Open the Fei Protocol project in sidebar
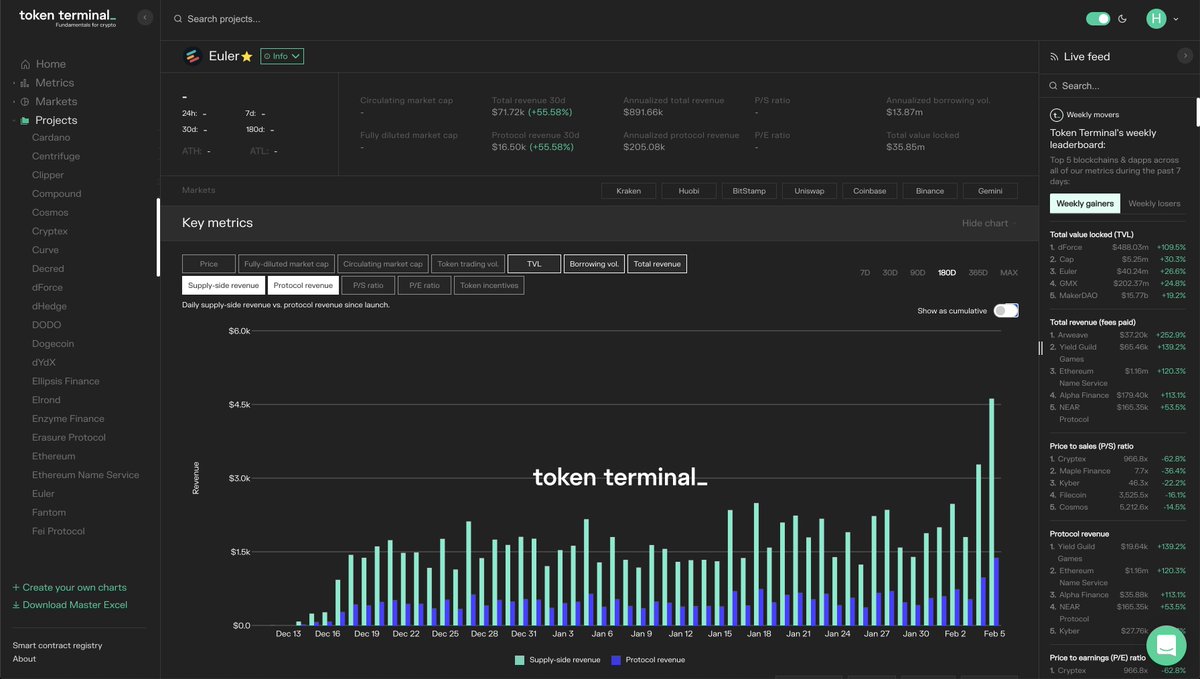The image size is (1200, 679). 58,531
